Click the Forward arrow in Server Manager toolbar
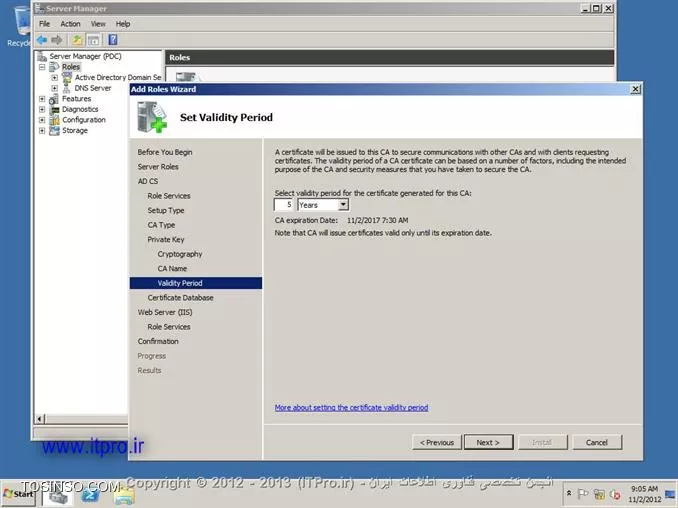Viewport: 678px width, 508px height. click(57, 40)
